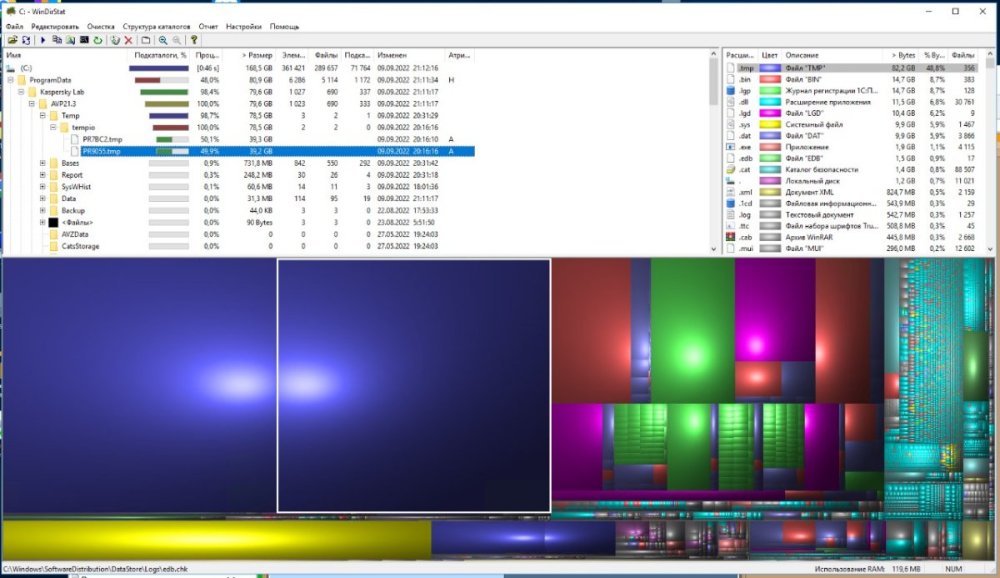Click the green refresh selected icon

[98, 40]
